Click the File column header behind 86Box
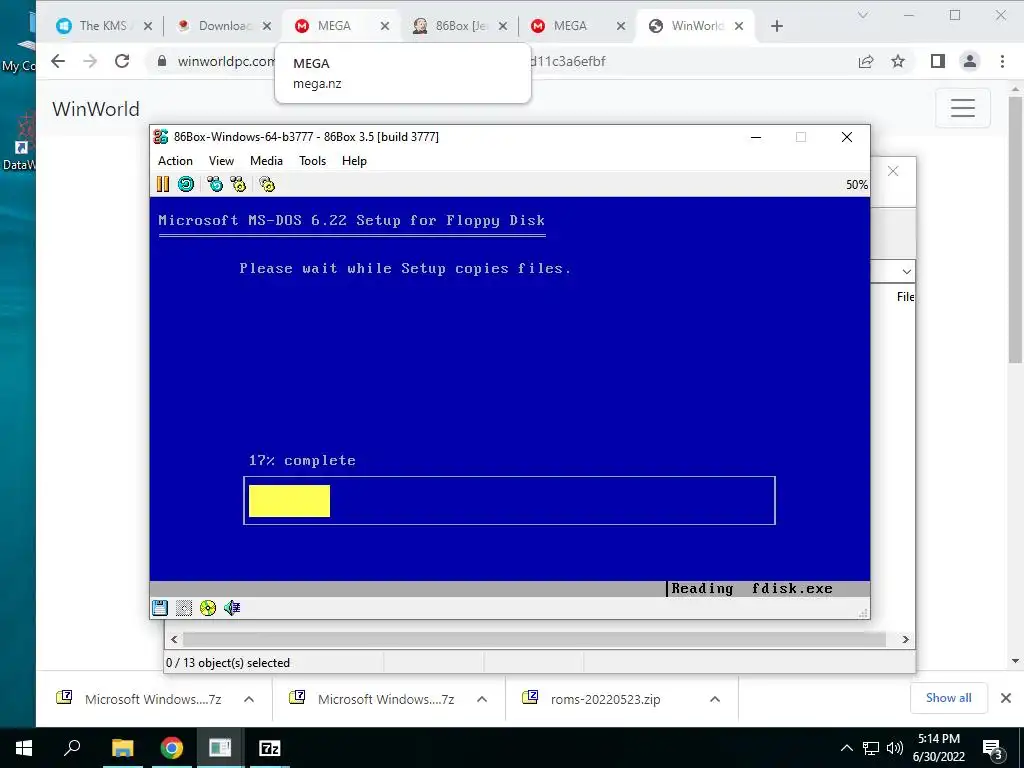 point(905,296)
